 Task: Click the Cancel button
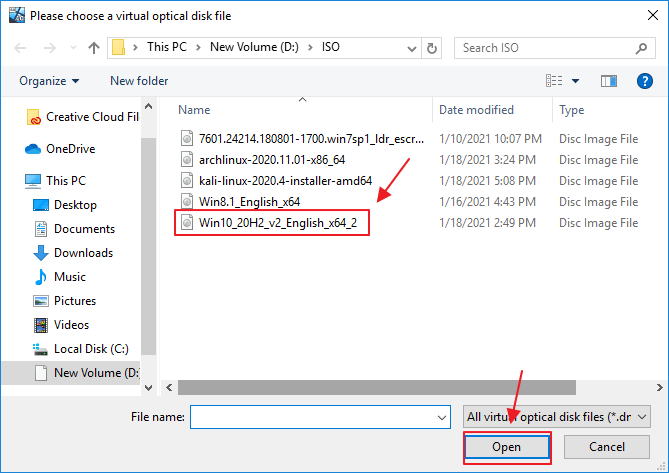[x=607, y=447]
